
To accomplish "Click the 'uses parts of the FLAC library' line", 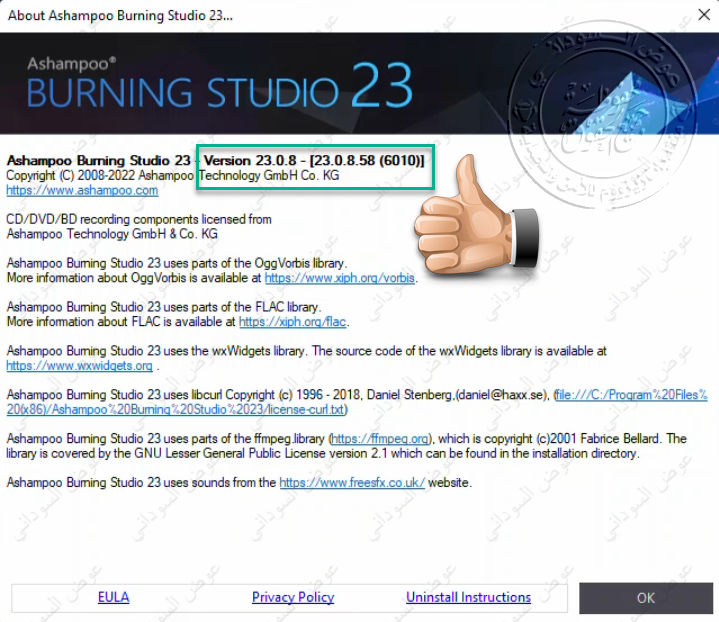I will [164, 307].
